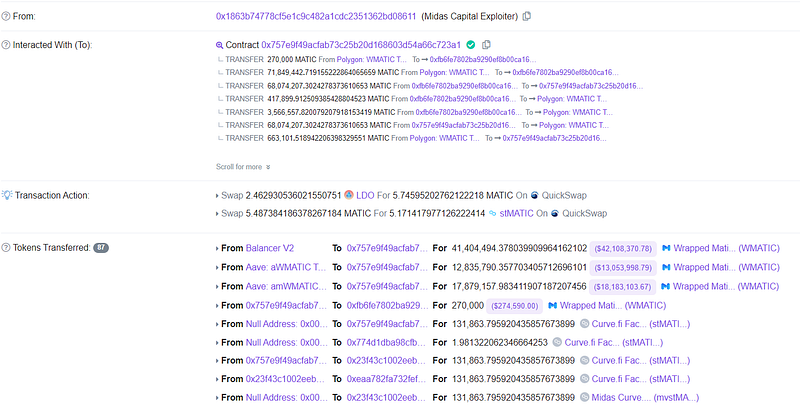
Task: Click the green verified checkmark beside contract
Action: pos(471,45)
